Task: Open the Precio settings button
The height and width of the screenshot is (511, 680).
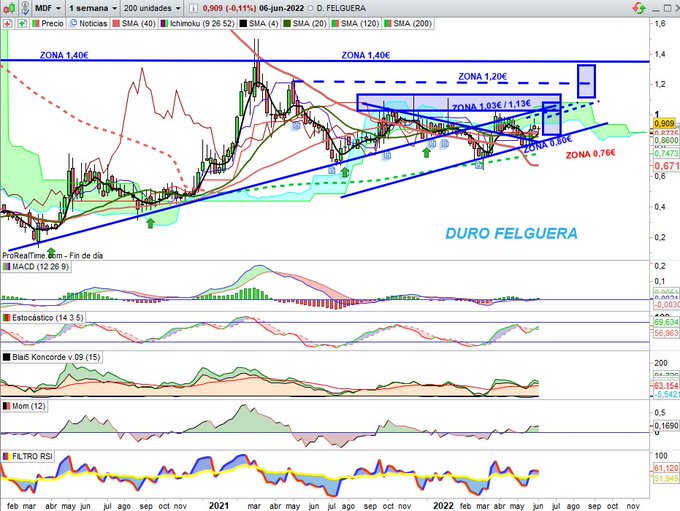Action: coord(48,23)
